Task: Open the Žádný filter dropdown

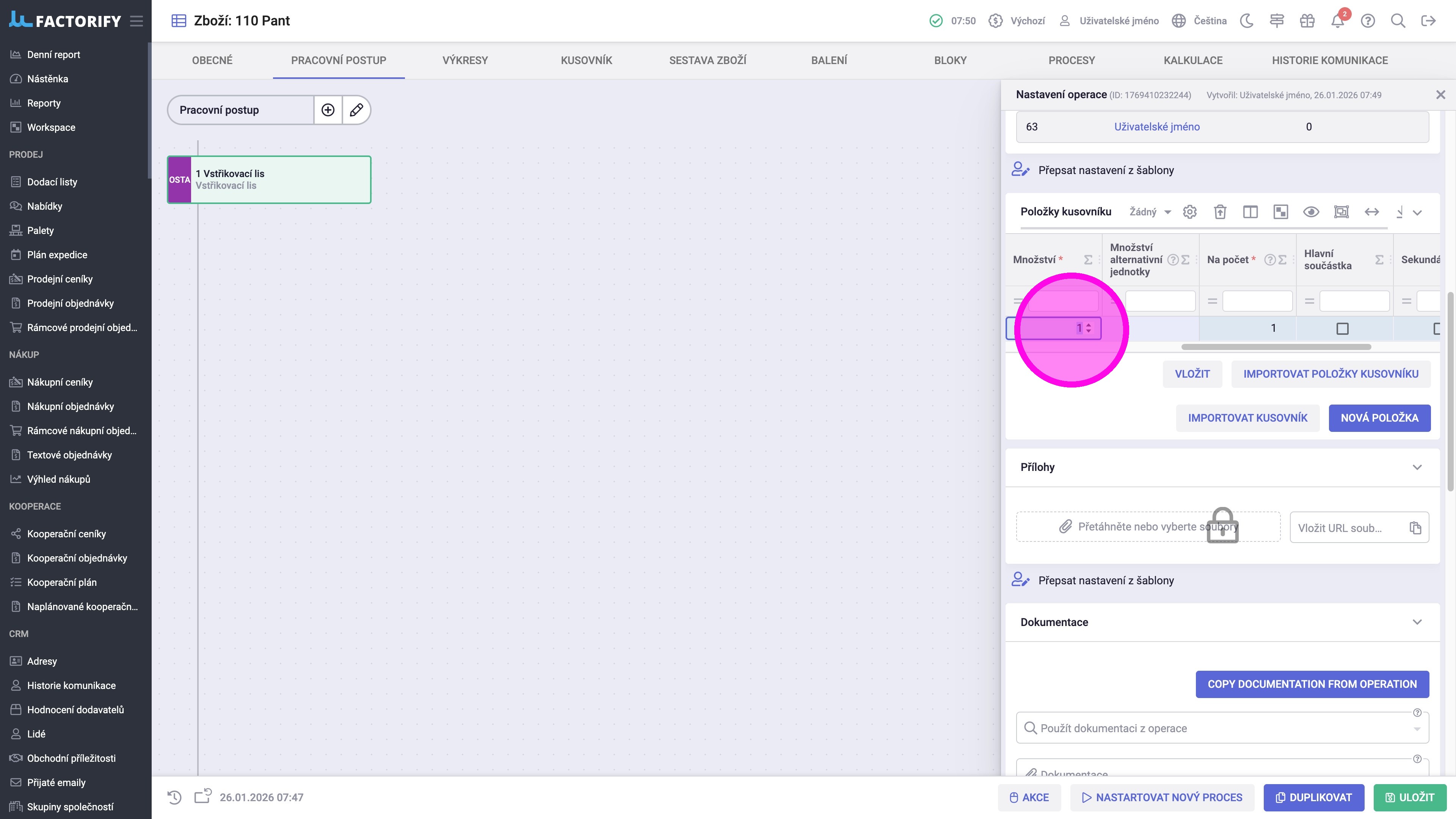Action: 1150,212
